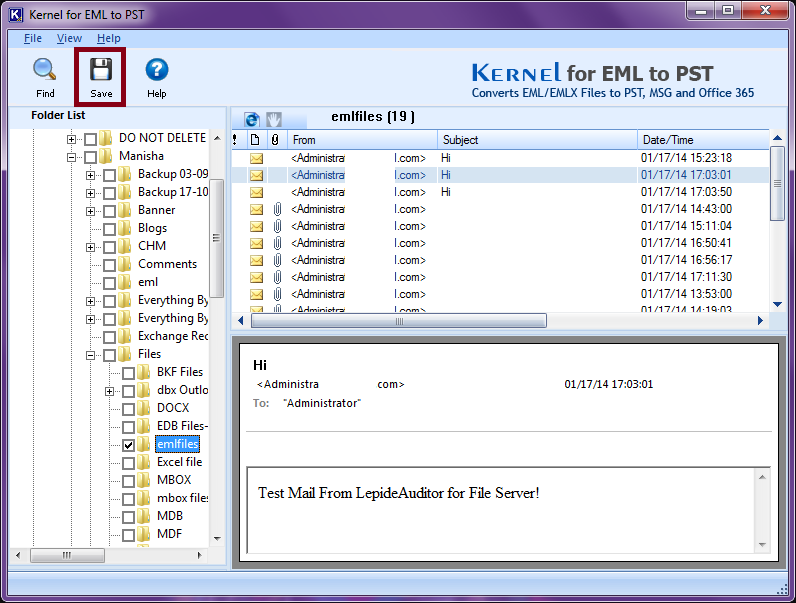The height and width of the screenshot is (603, 796).
Task: Click the mail list horizontal scrollbar thumb
Action: 399,321
